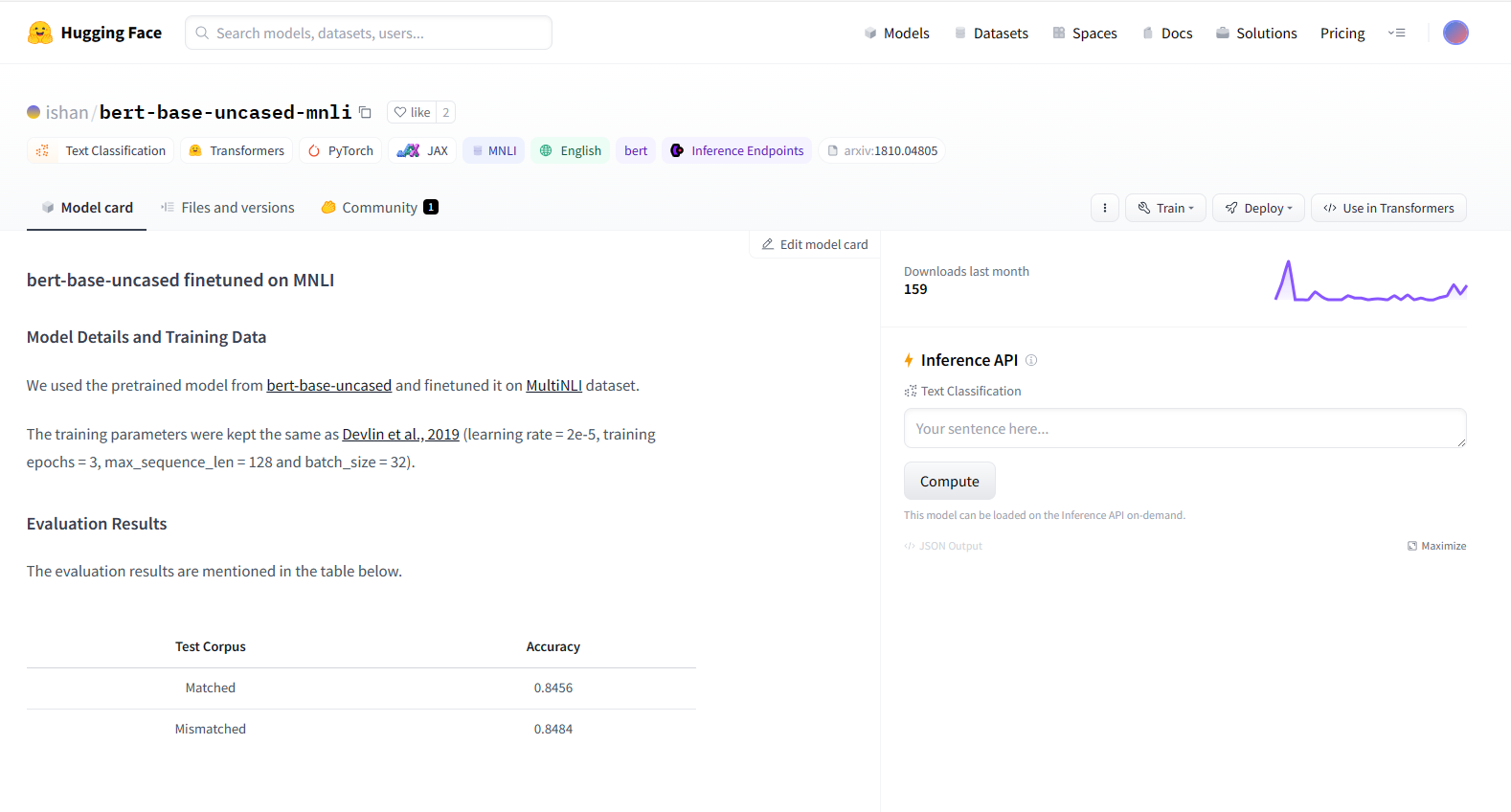
Task: Click the Mismatched test corpus cell
Action: [x=211, y=729]
